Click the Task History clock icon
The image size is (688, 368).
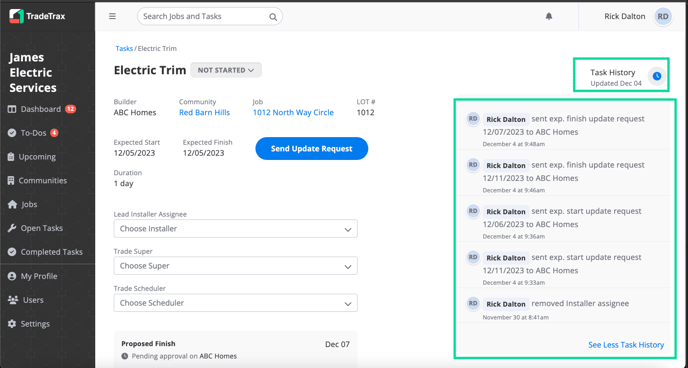click(x=656, y=76)
